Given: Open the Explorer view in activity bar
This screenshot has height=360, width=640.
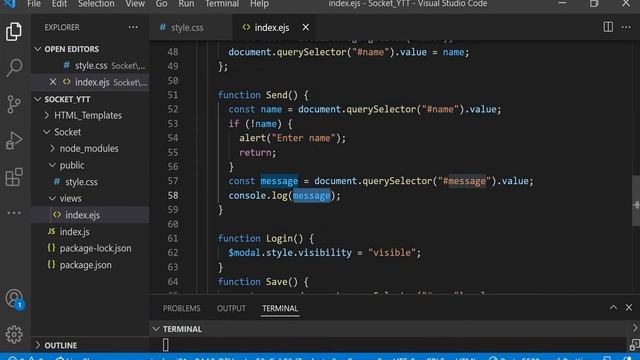Looking at the screenshot, I should coord(14,31).
